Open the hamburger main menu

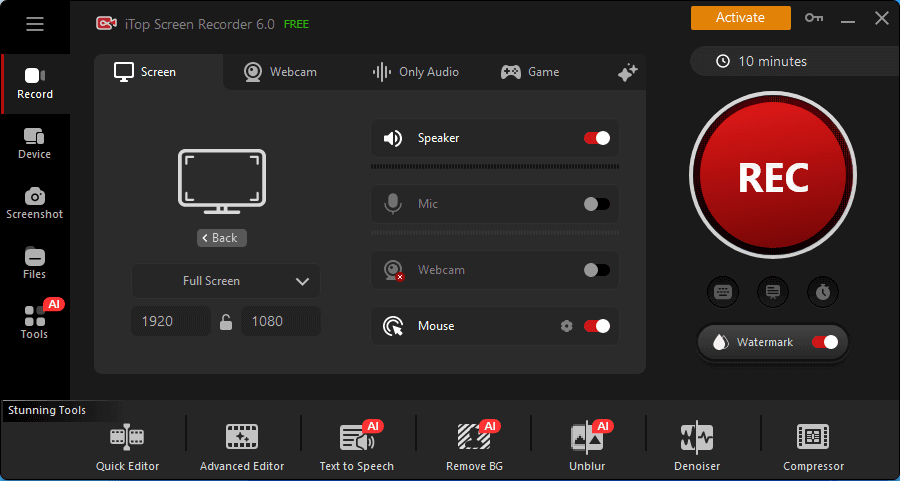pyautogui.click(x=35, y=24)
